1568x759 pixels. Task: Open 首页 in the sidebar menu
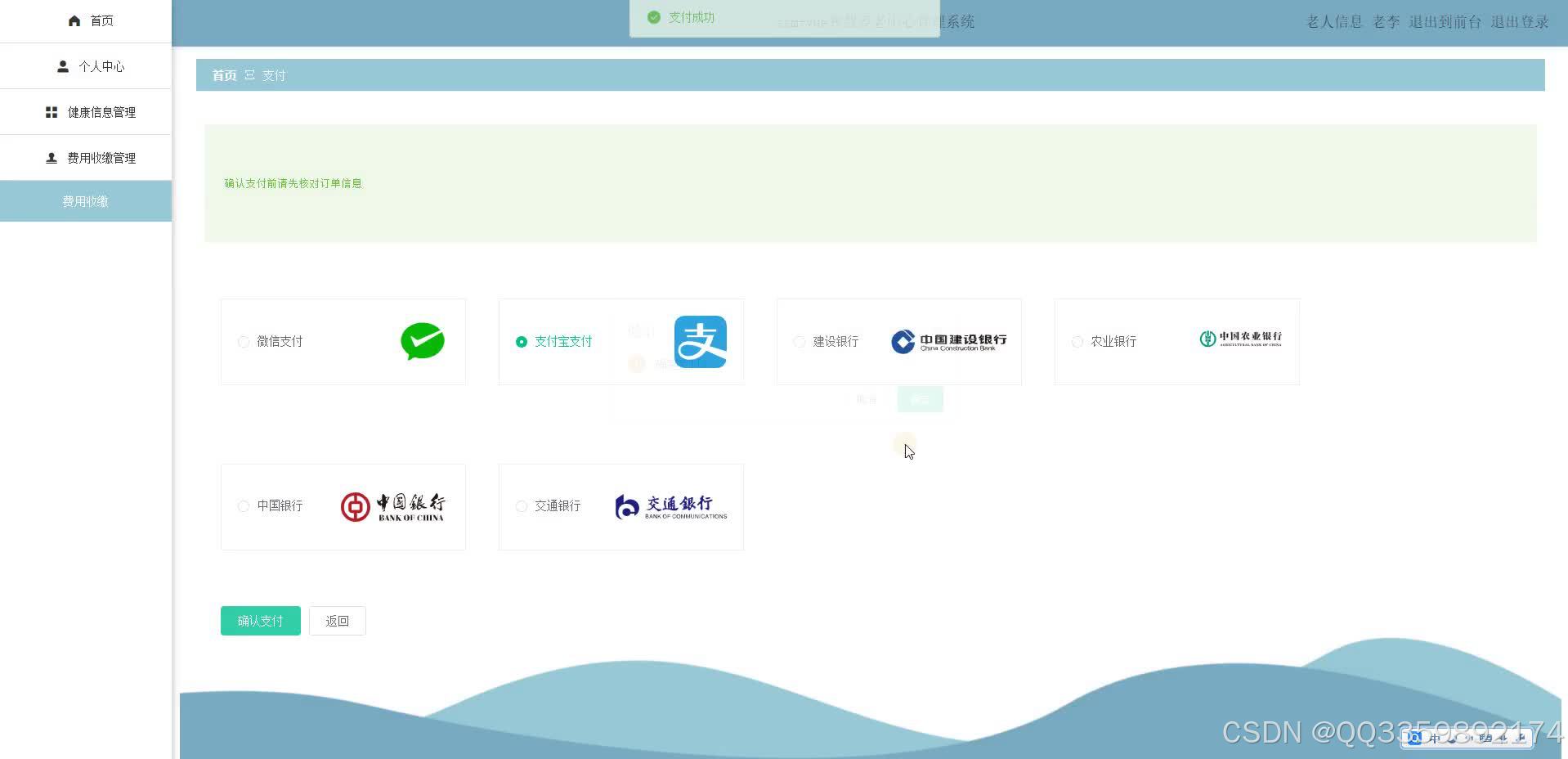pyautogui.click(x=86, y=21)
